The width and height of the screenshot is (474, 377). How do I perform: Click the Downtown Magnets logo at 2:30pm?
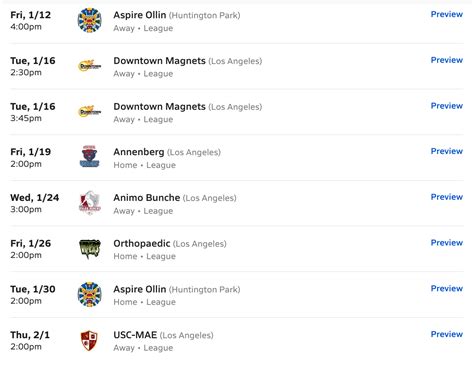point(89,66)
